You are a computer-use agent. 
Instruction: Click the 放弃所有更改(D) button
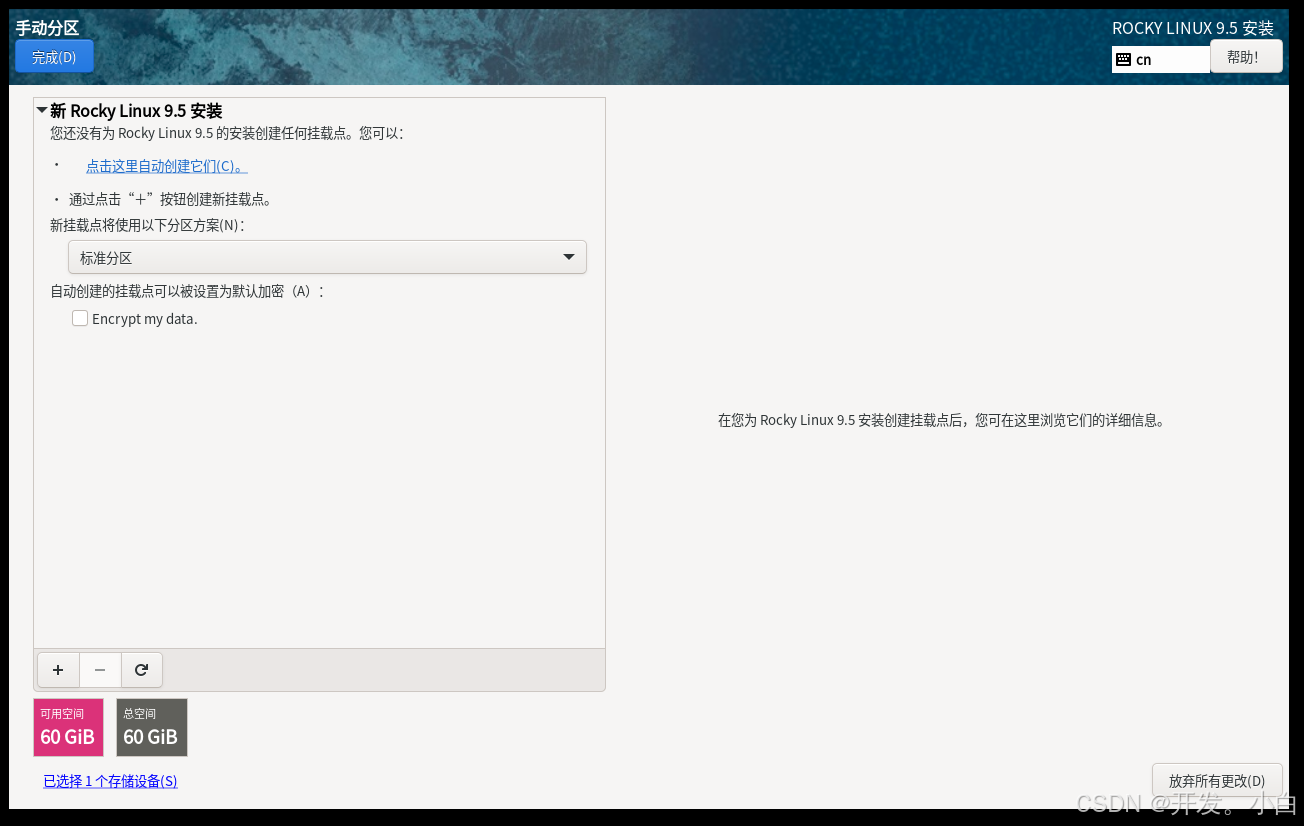pos(1217,781)
